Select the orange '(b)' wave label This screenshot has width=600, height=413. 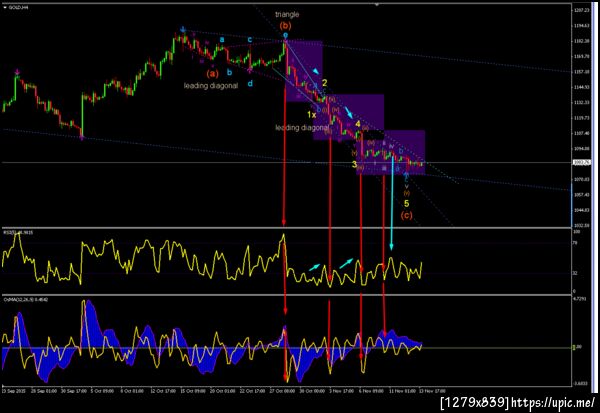[x=285, y=26]
